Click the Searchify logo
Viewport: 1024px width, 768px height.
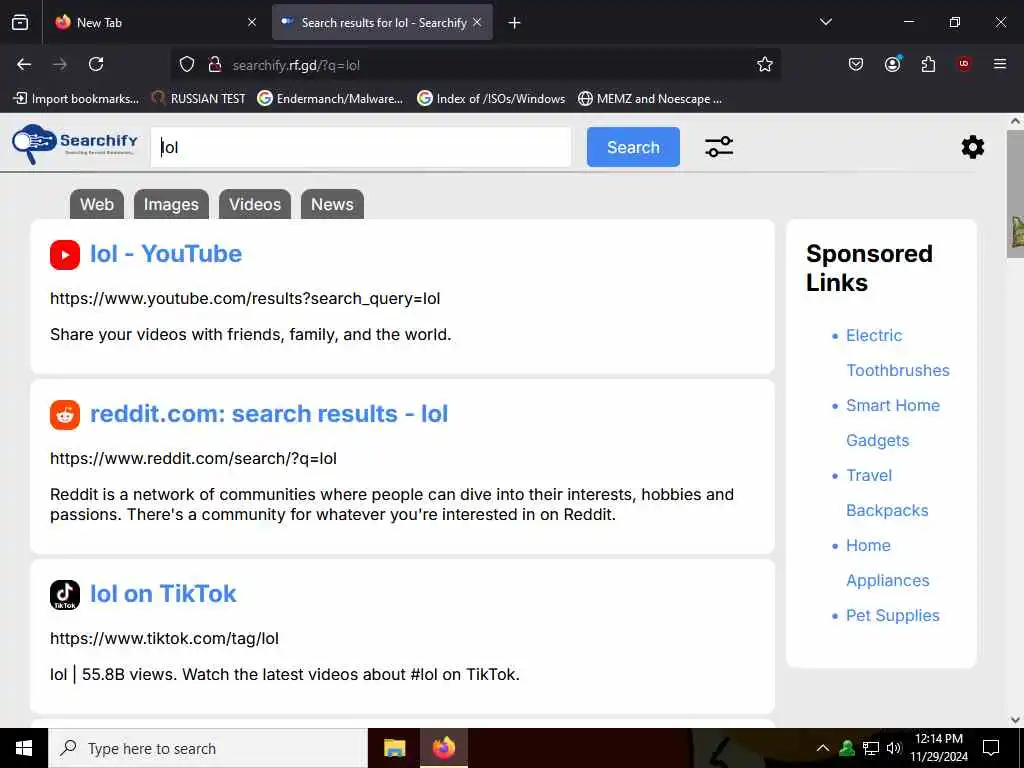coord(75,144)
